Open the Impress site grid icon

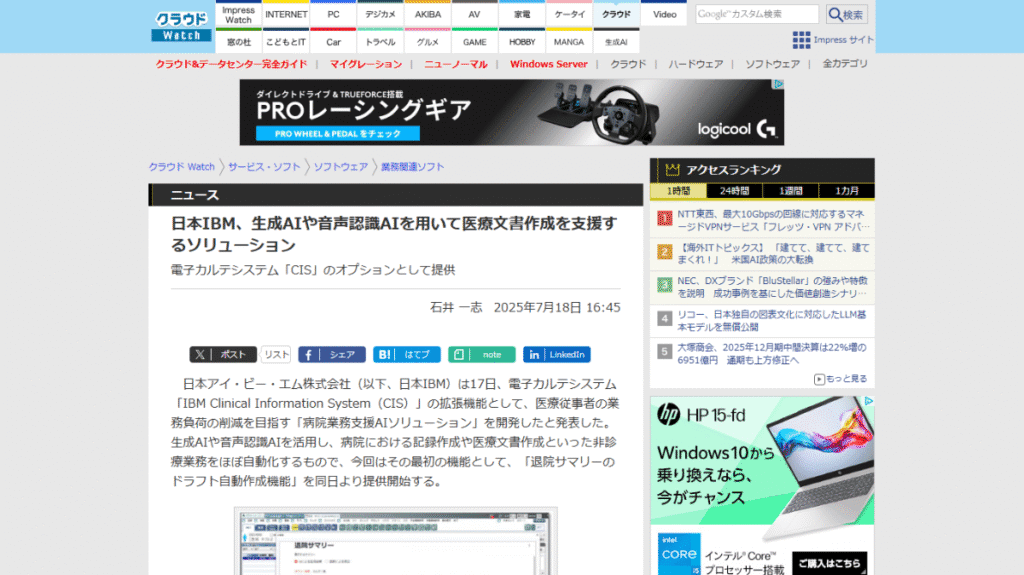[x=801, y=40]
